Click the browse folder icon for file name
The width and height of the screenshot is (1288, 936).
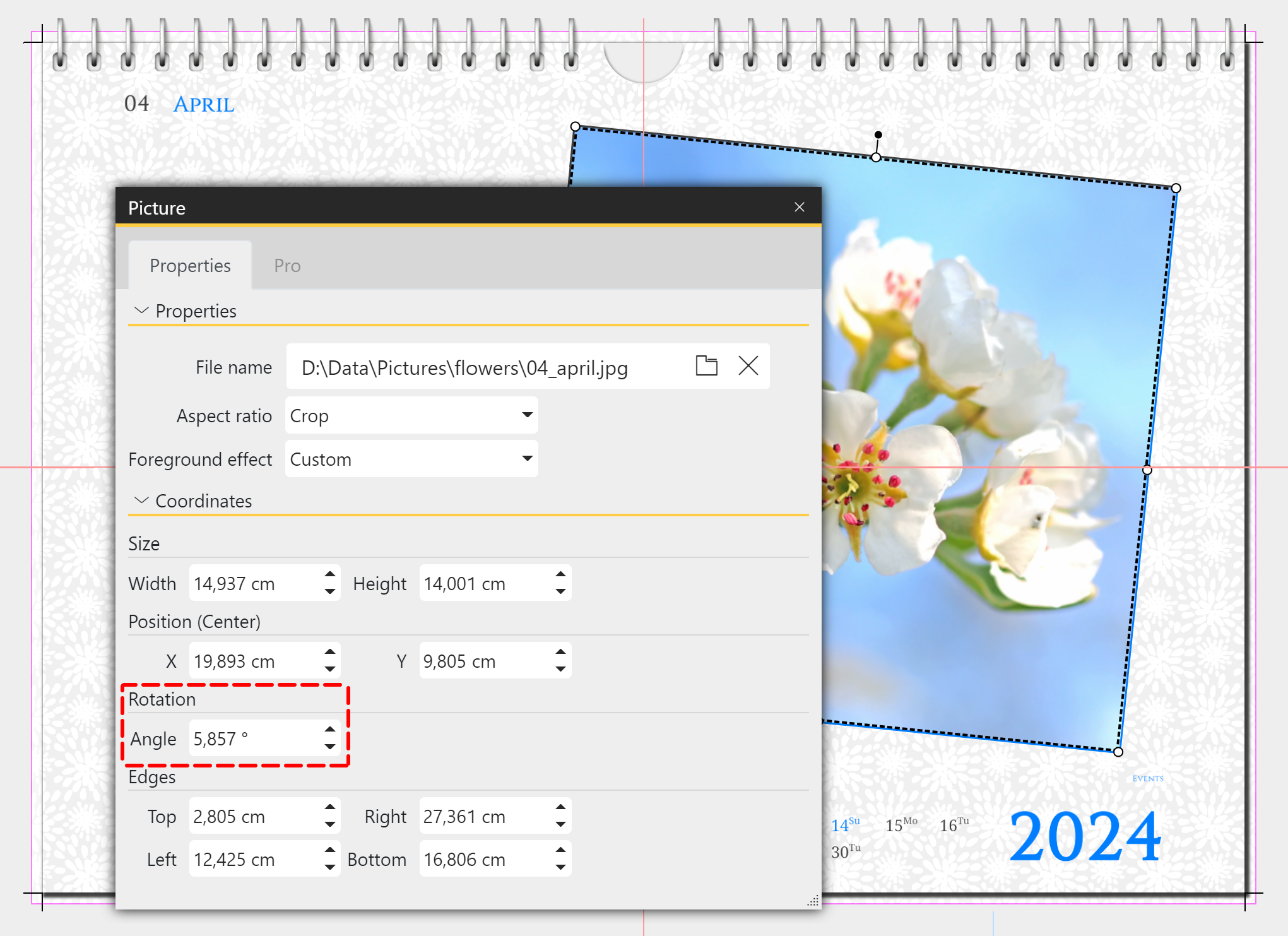pyautogui.click(x=706, y=365)
